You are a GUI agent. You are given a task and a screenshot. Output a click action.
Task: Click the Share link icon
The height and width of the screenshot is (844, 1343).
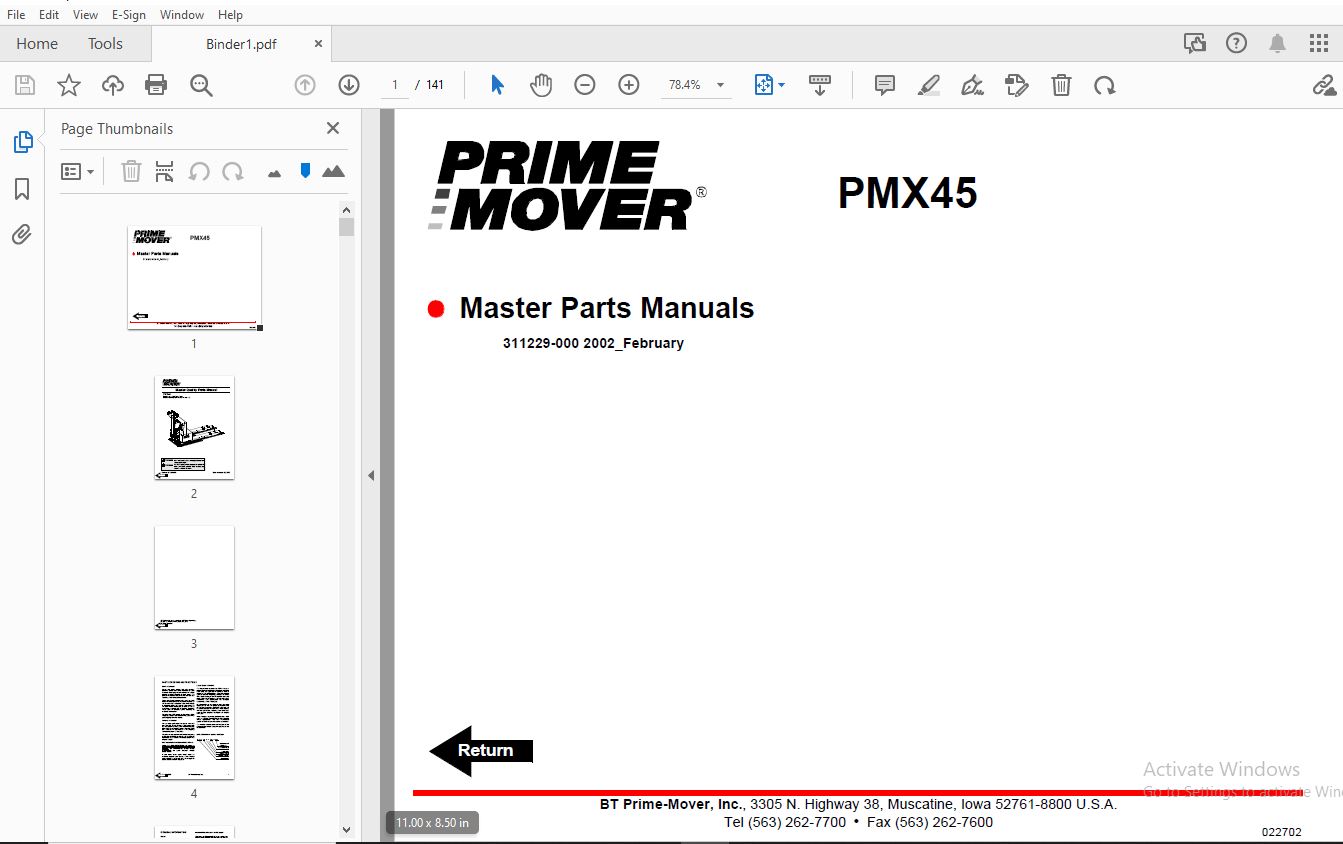point(1325,86)
